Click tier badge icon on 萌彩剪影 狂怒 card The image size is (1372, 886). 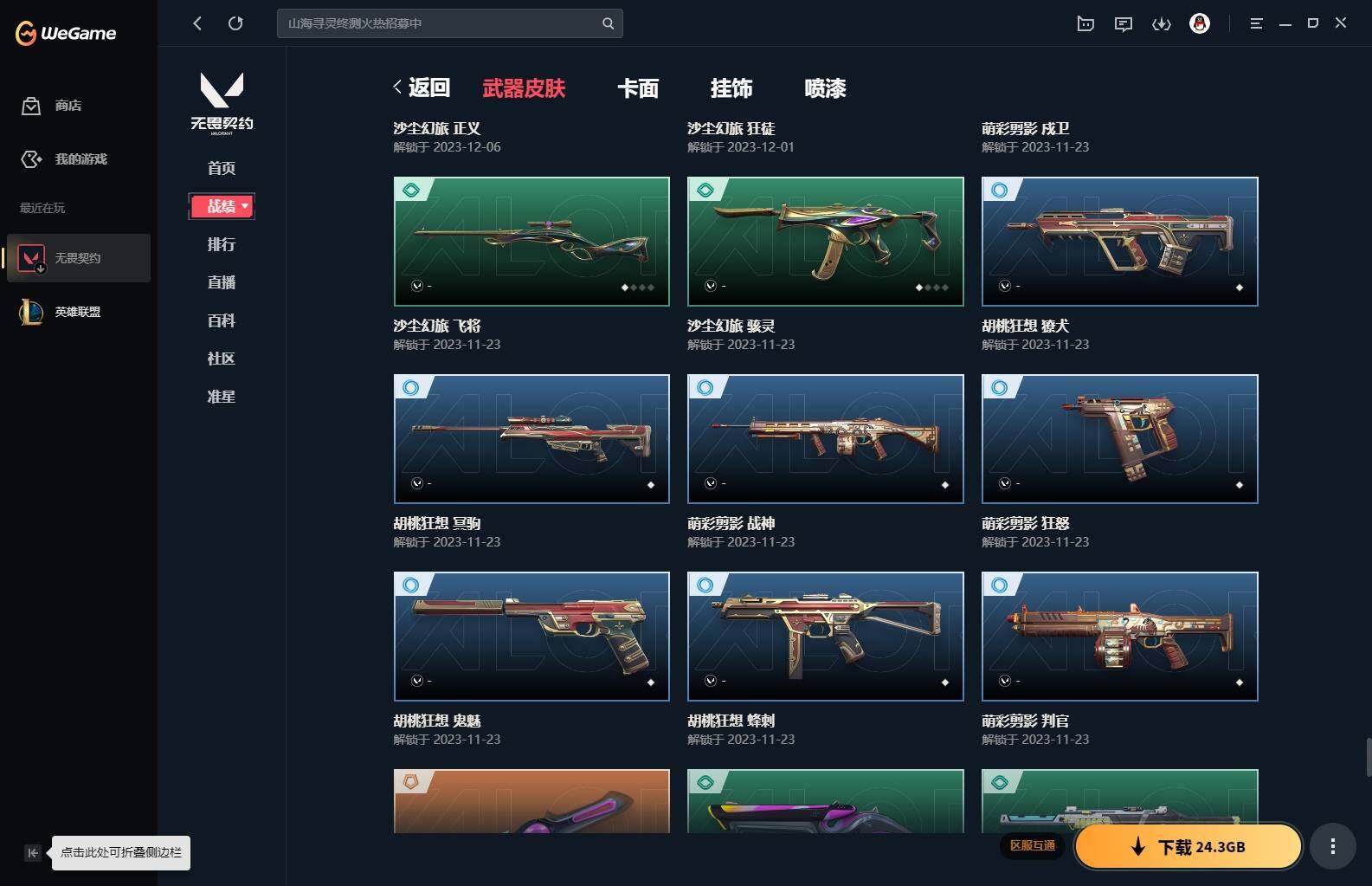tap(1001, 388)
